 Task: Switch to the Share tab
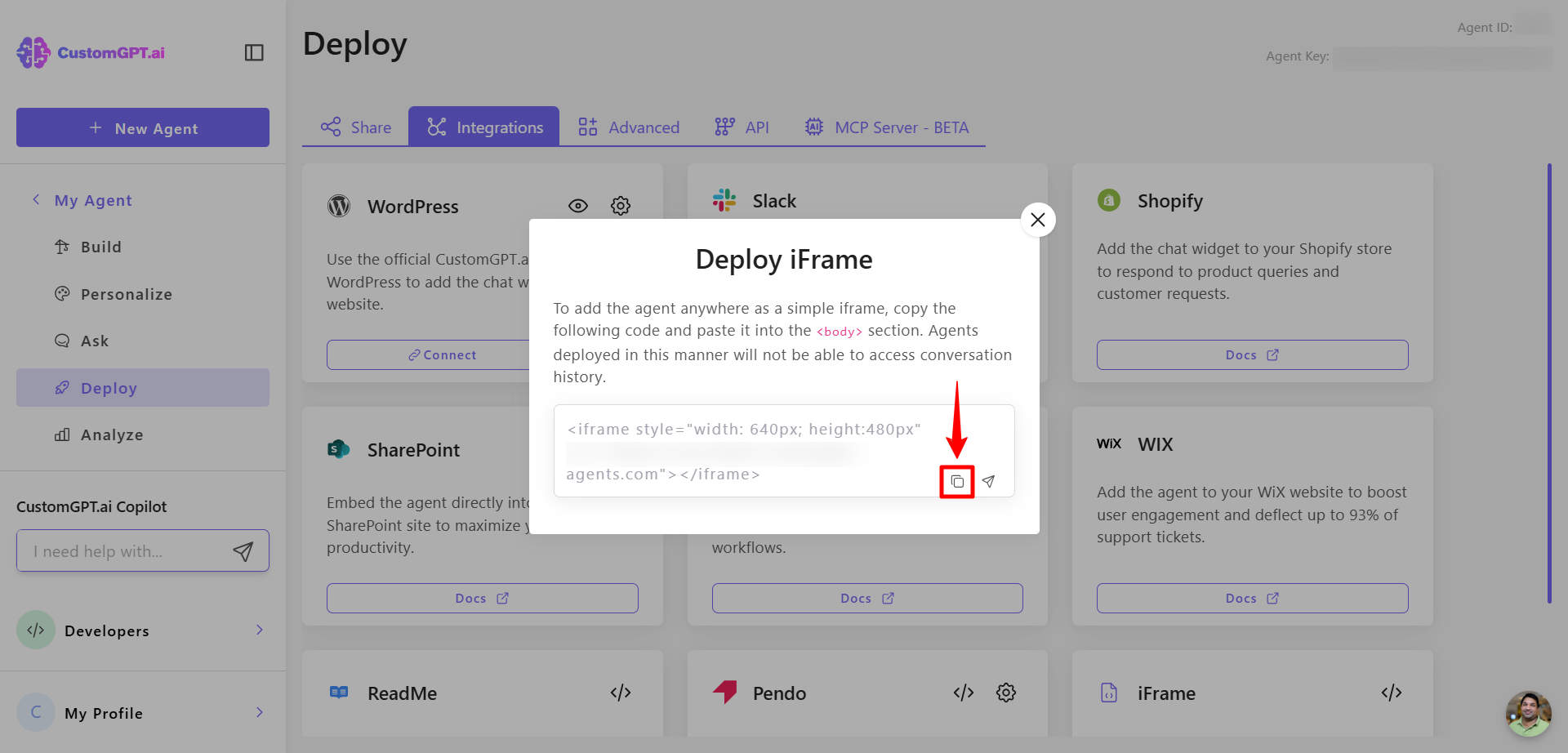[355, 127]
